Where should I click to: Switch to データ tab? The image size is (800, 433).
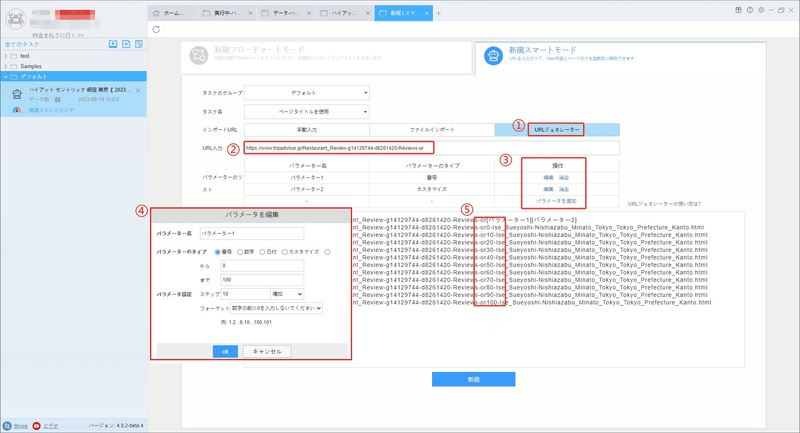pyautogui.click(x=286, y=13)
